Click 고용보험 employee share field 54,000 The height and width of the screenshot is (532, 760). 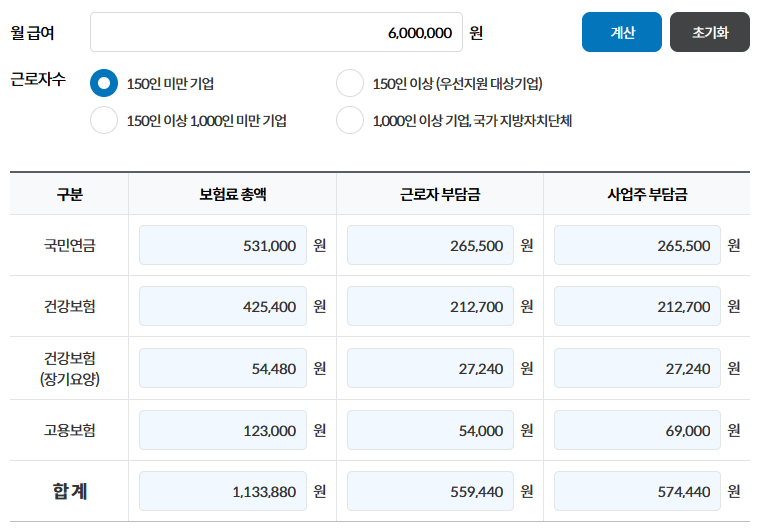[x=430, y=430]
